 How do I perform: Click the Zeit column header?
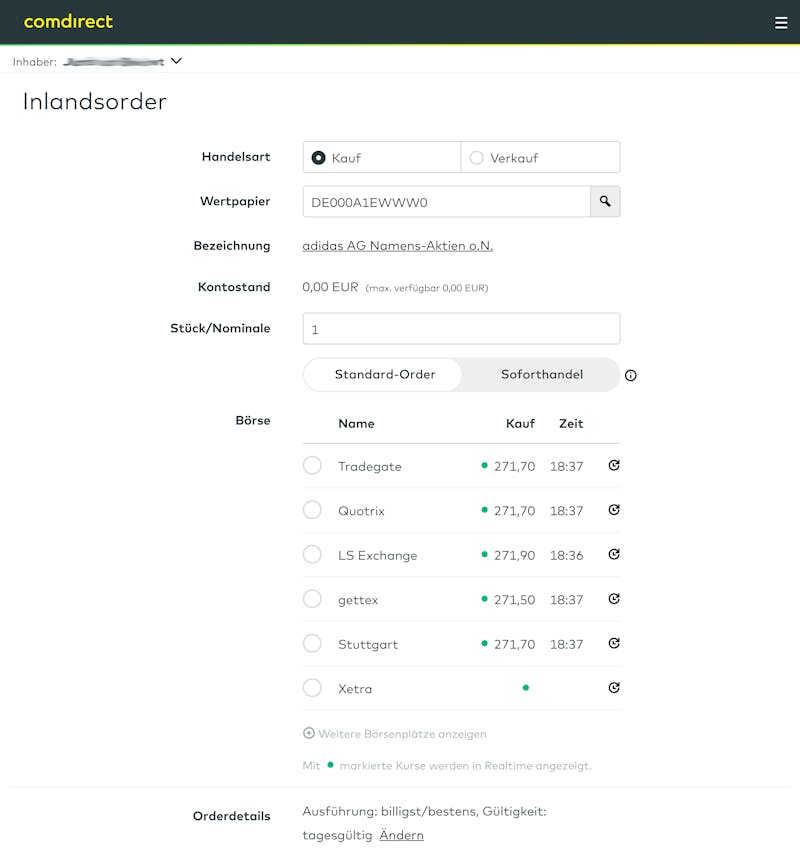click(x=571, y=424)
